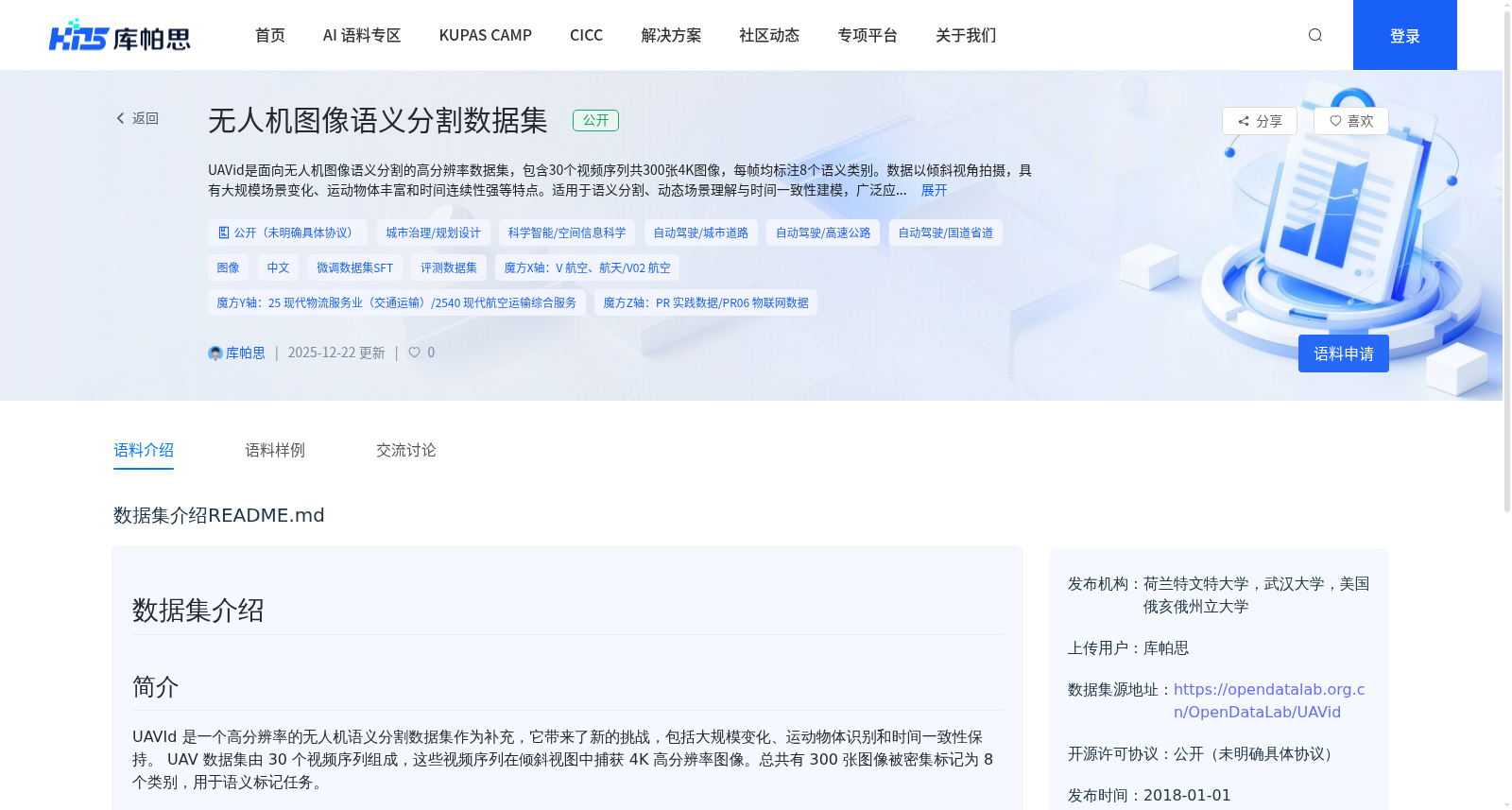1512x810 pixels.
Task: Click the 库帕思 author name link
Action: pos(246,353)
